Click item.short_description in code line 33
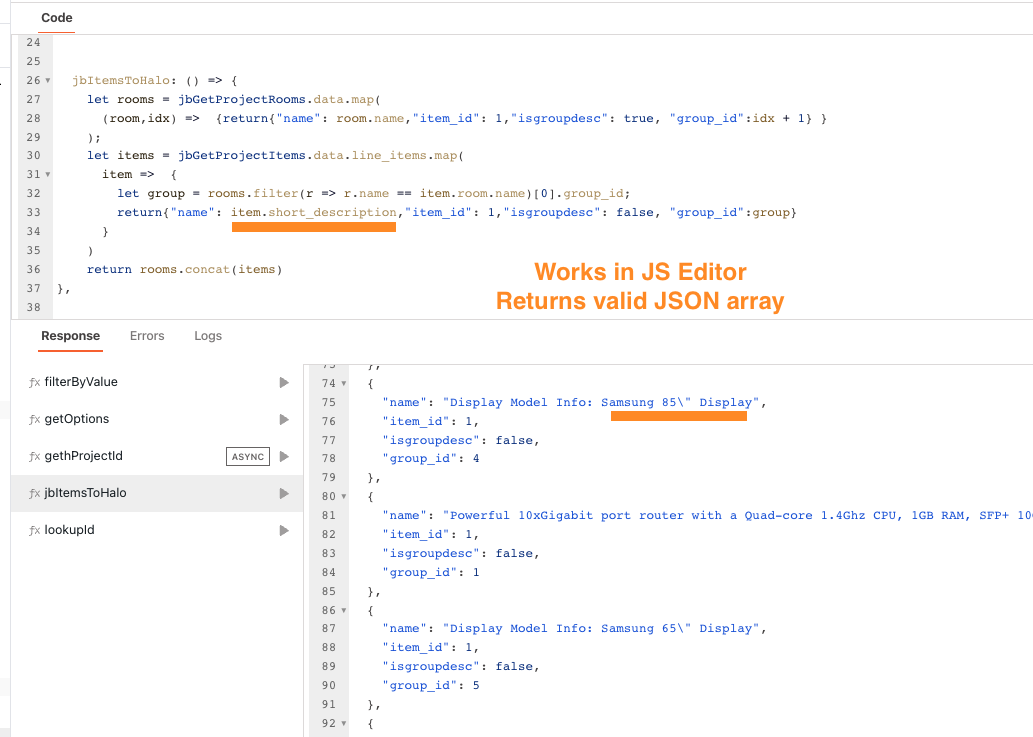 pyautogui.click(x=314, y=212)
